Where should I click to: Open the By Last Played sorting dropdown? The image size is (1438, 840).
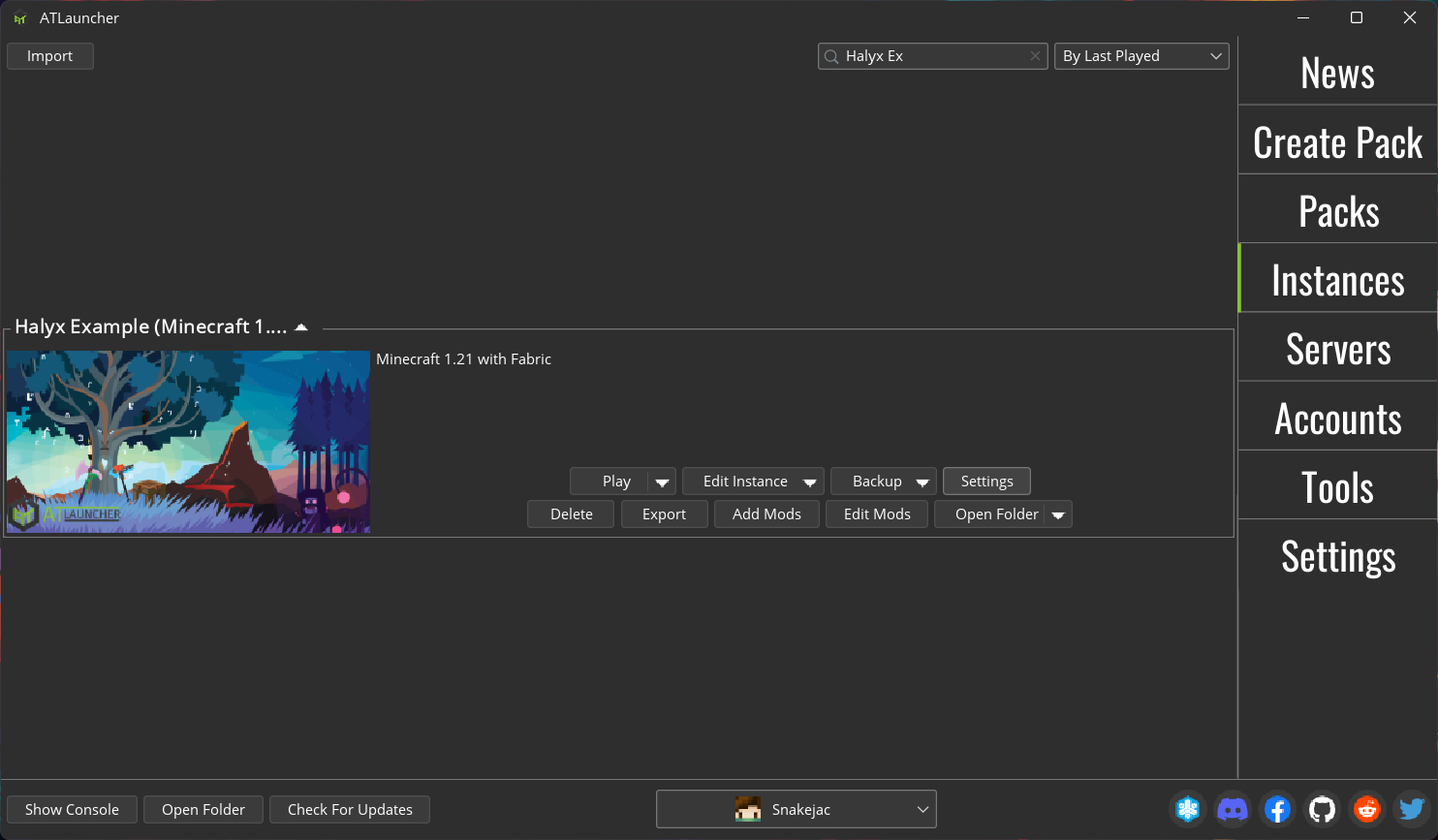1141,56
